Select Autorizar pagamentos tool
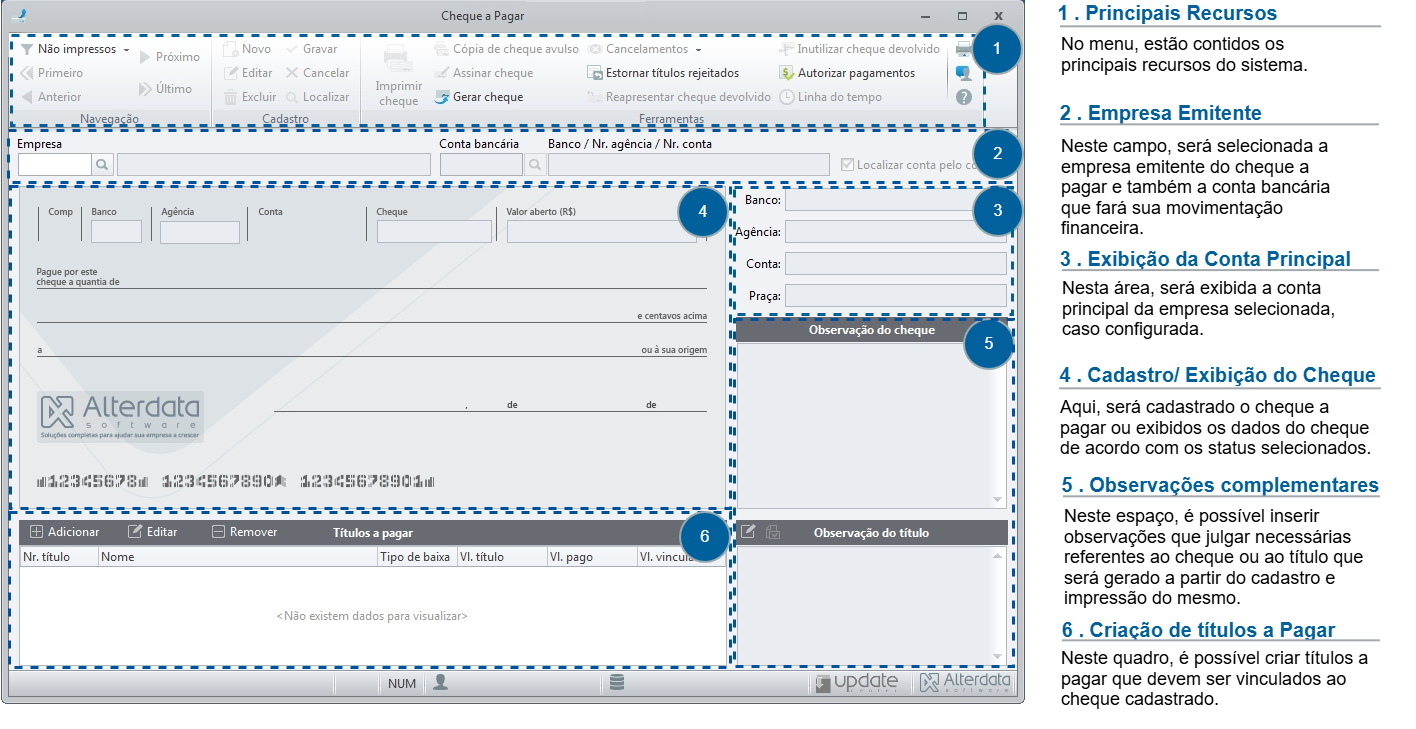Image resolution: width=1416 pixels, height=729 pixels. tap(847, 73)
